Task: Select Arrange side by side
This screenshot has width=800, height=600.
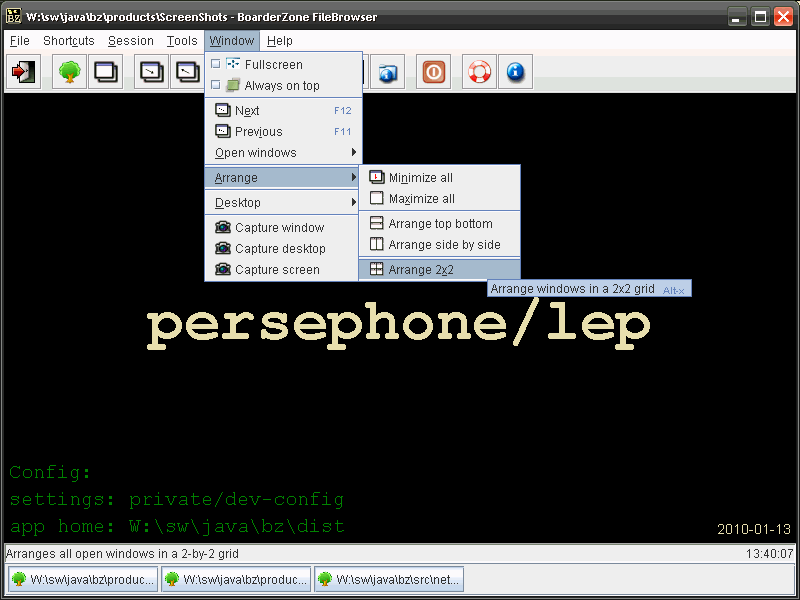Action: pos(440,244)
